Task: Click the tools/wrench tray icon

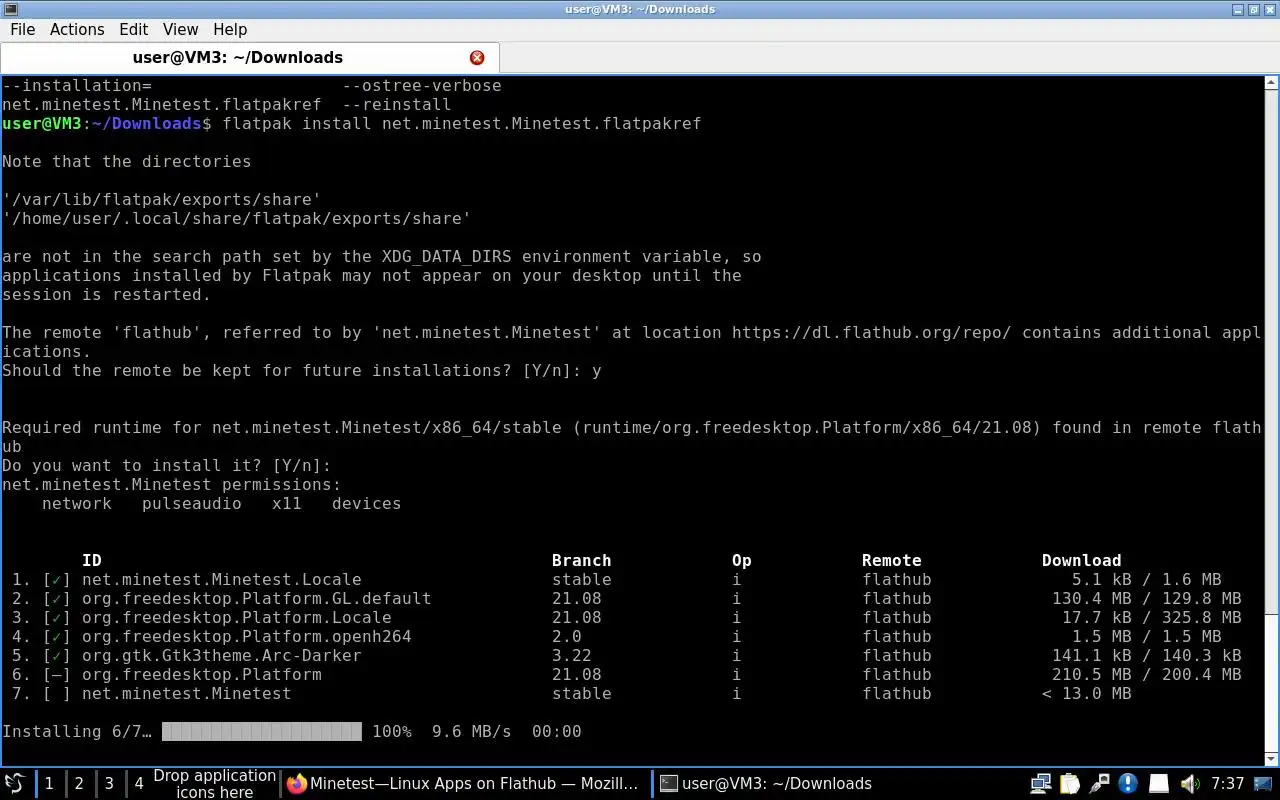Action: tap(1099, 783)
